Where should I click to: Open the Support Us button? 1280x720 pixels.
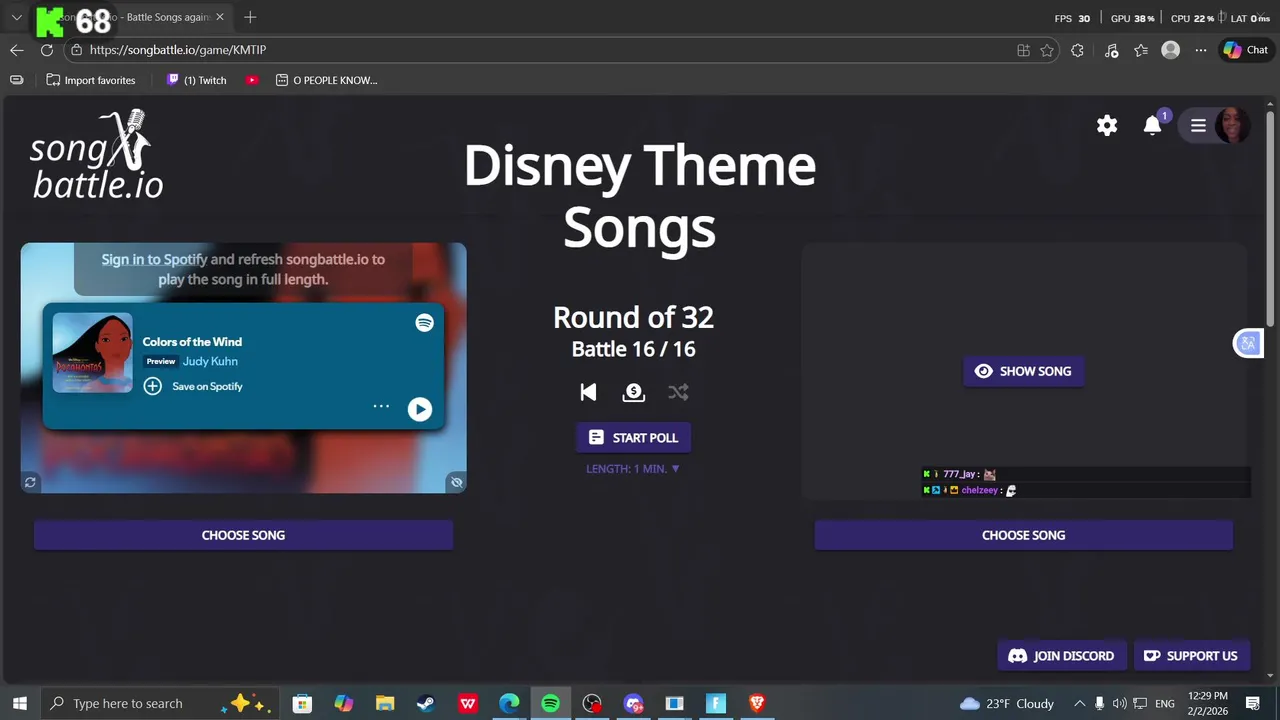pyautogui.click(x=1190, y=656)
